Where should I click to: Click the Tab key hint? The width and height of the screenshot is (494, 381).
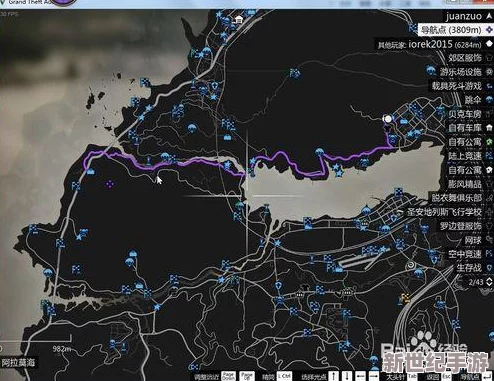[412, 376]
